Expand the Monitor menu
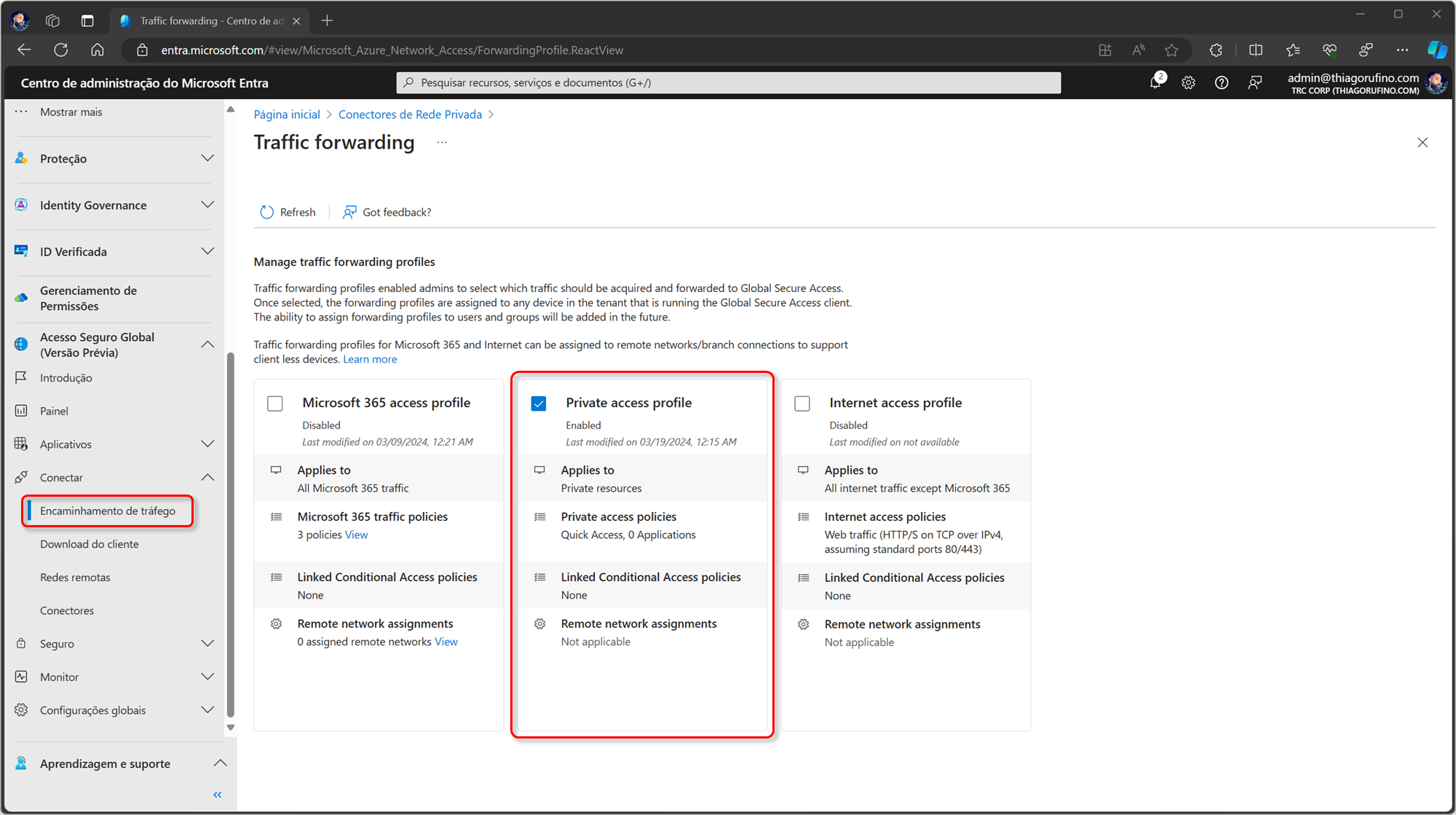Image resolution: width=1456 pixels, height=815 pixels. tap(207, 677)
